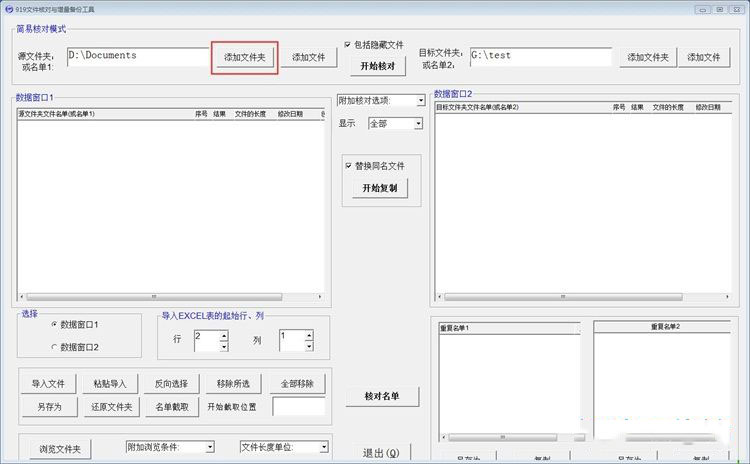Click 退出(Q) button
The height and width of the screenshot is (464, 750).
(381, 453)
